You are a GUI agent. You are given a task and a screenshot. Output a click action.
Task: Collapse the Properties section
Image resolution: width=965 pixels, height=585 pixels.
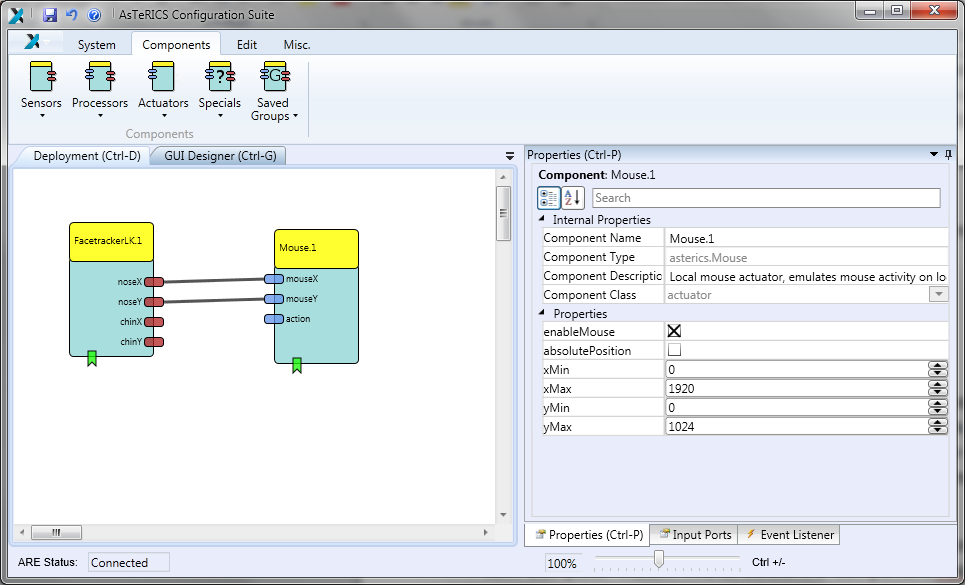click(542, 313)
